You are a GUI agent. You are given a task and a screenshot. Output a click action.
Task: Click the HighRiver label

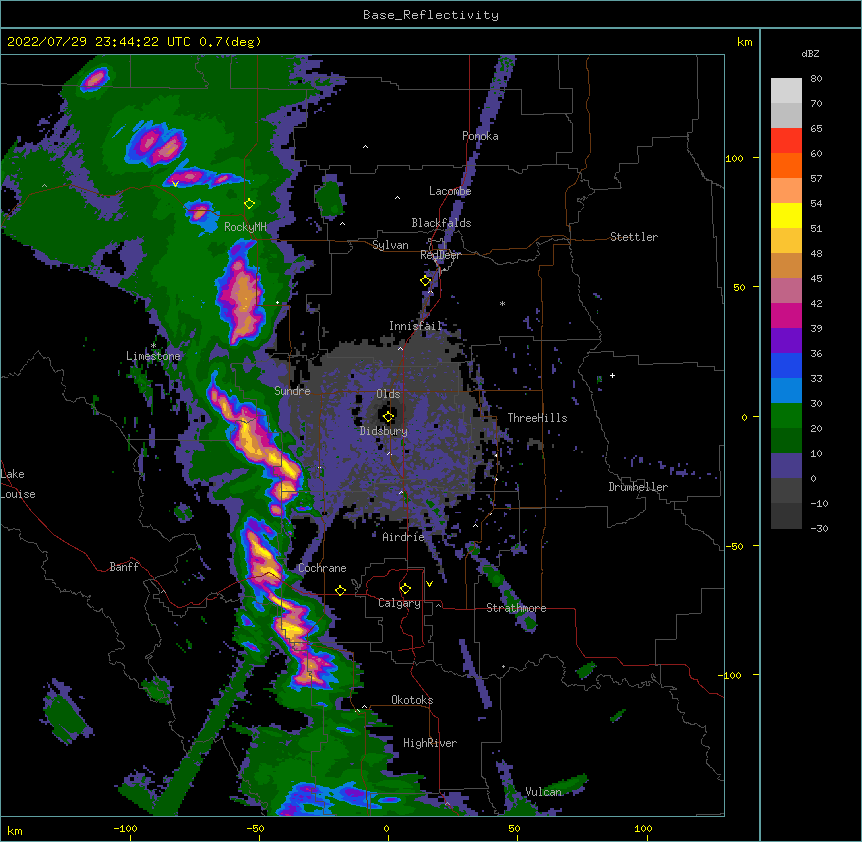click(x=430, y=743)
